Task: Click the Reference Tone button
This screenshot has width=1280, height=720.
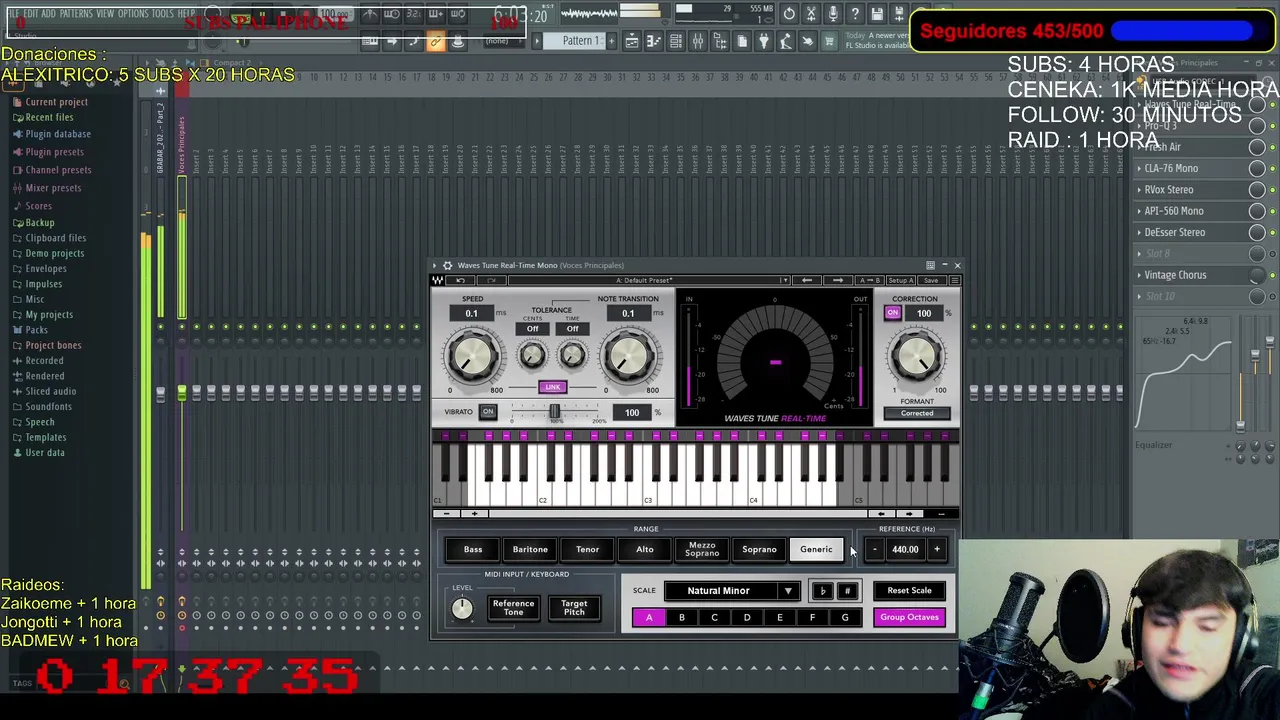Action: [513, 608]
